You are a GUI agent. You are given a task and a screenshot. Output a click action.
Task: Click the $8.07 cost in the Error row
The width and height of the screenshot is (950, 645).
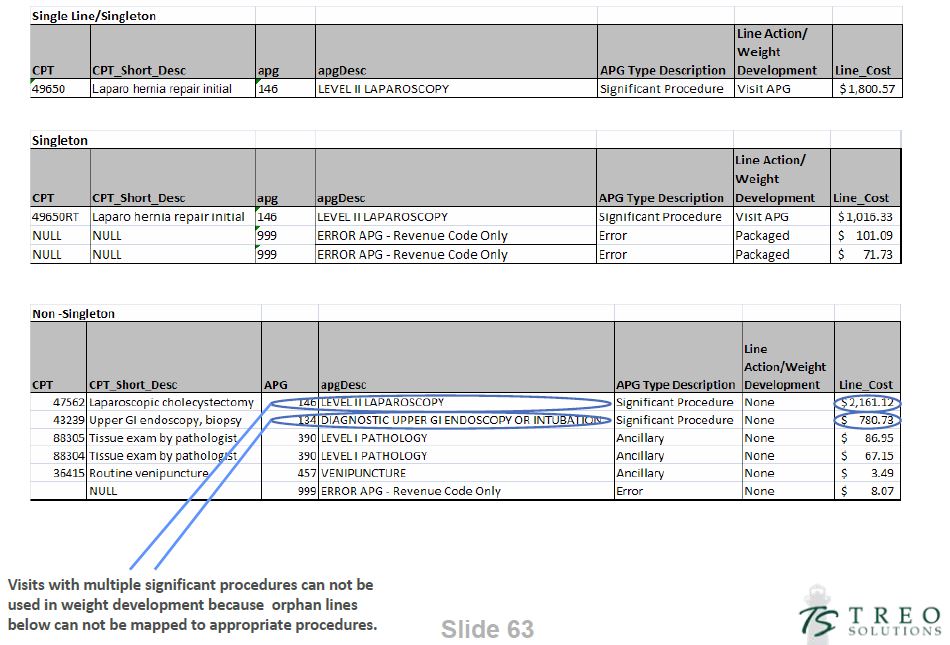click(x=867, y=491)
